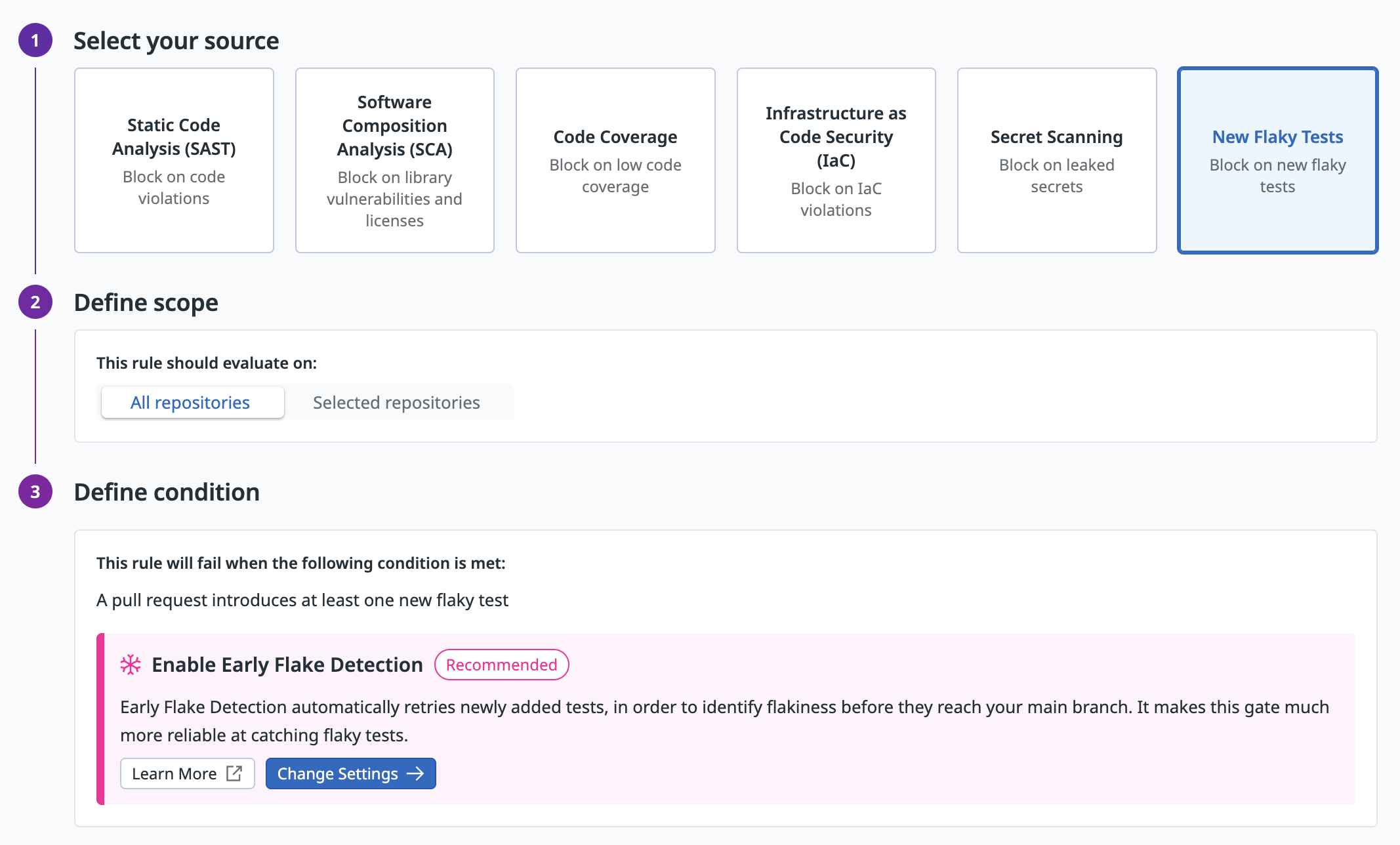
Task: Select Infrastructure as Code Security (IaC)
Action: pos(836,161)
